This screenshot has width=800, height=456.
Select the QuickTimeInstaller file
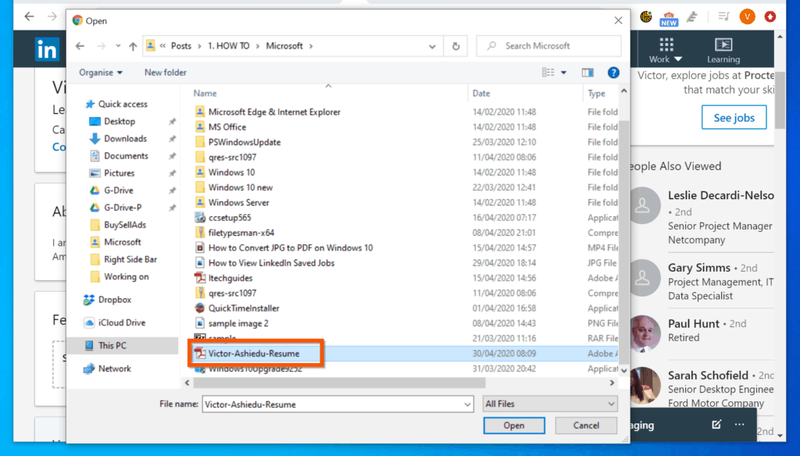coord(243,309)
